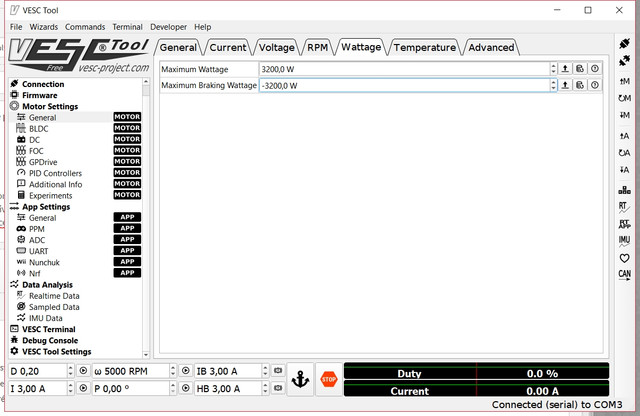This screenshot has width=640, height=416.
Task: Open the Terminal menu
Action: coord(127,27)
